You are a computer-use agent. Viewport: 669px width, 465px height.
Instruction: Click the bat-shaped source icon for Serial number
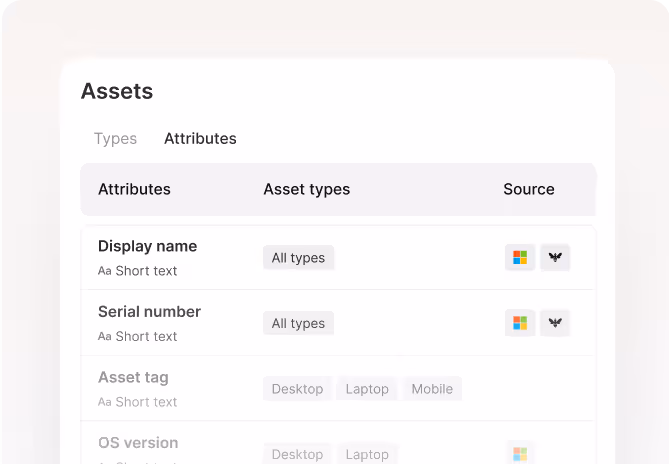(x=555, y=323)
